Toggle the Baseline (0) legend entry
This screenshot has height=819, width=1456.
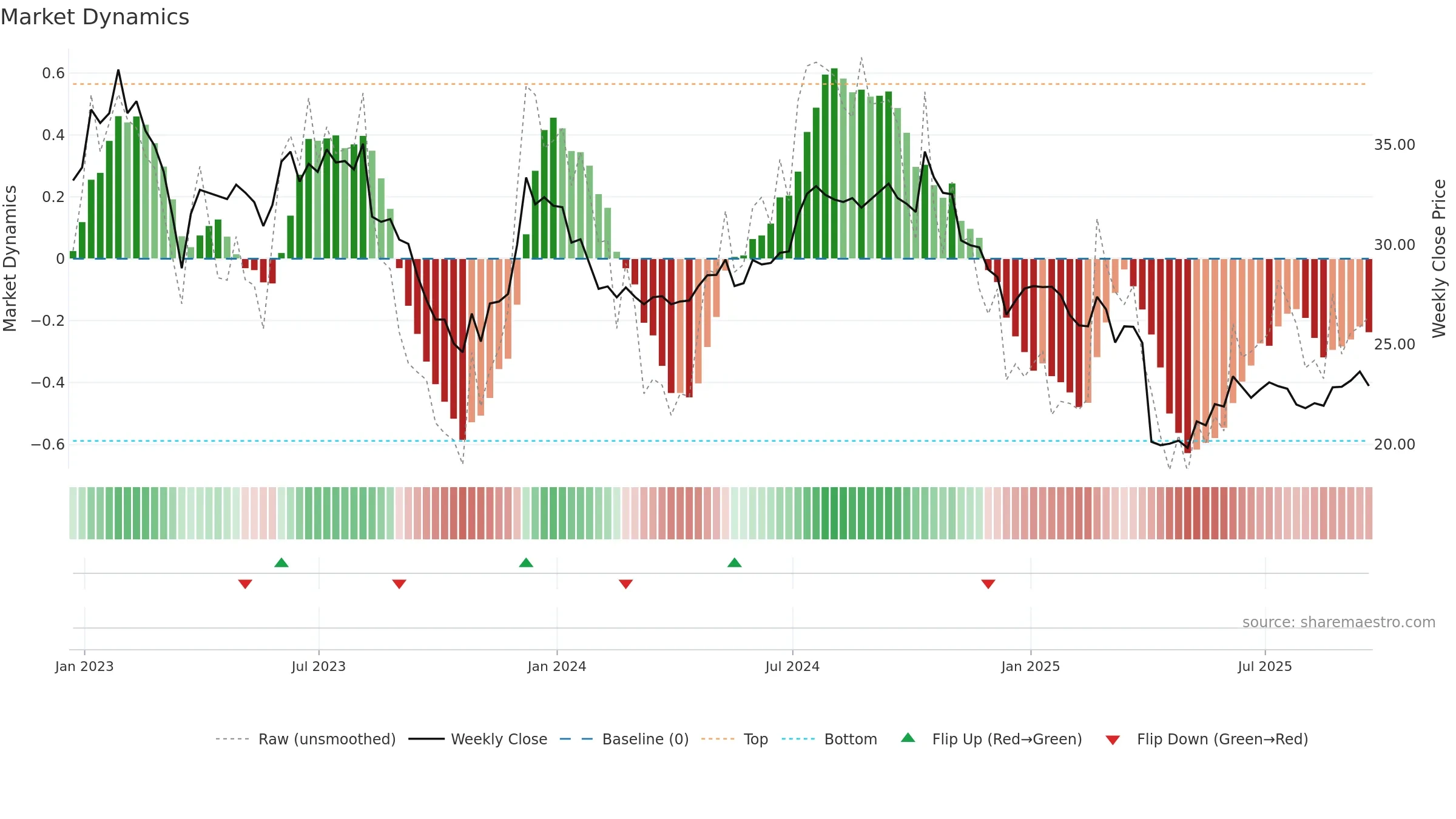(624, 739)
